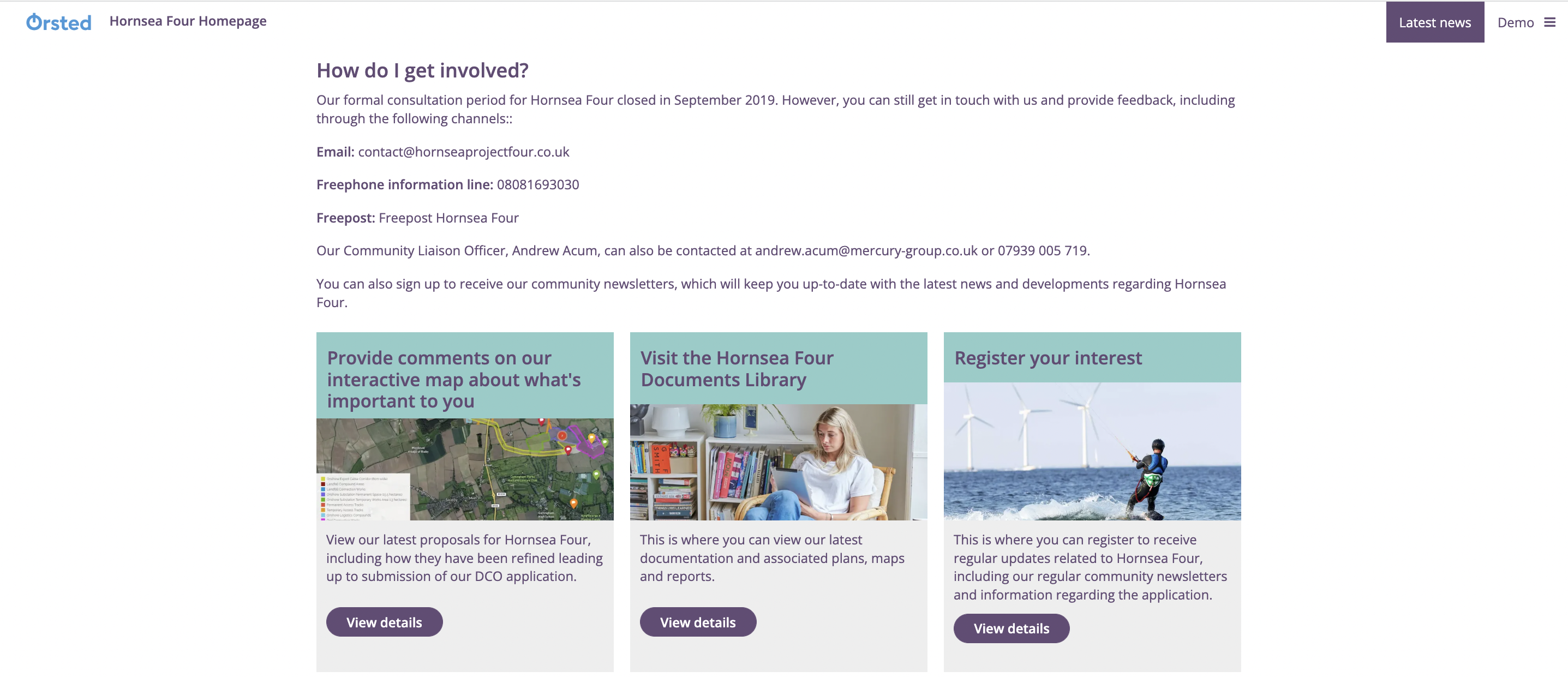1568x677 pixels.
Task: Select the 'Register your interest' heading
Action: 1048,358
